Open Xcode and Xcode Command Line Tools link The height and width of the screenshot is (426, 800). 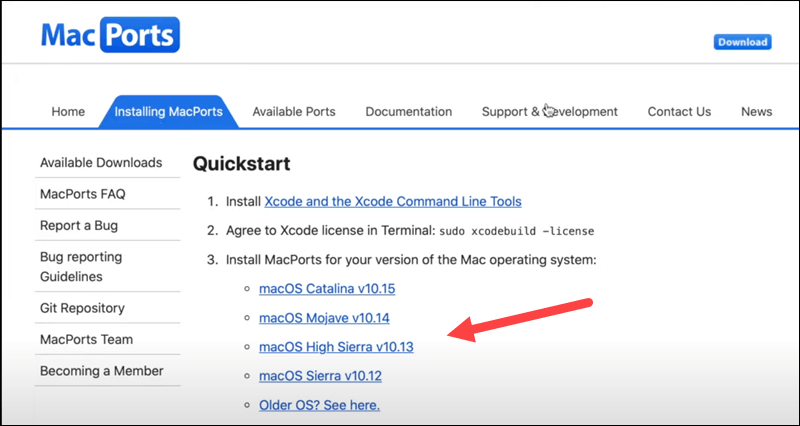pyautogui.click(x=393, y=202)
